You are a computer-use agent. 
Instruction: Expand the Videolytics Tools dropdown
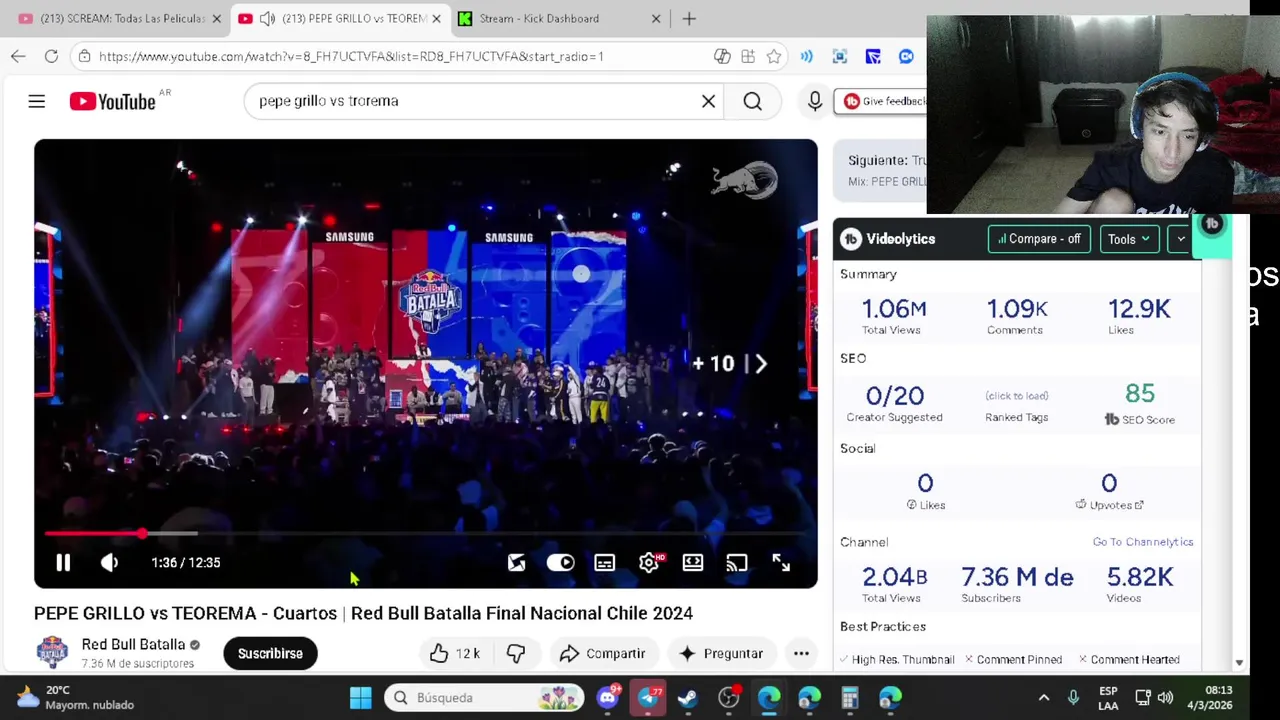(x=1128, y=239)
